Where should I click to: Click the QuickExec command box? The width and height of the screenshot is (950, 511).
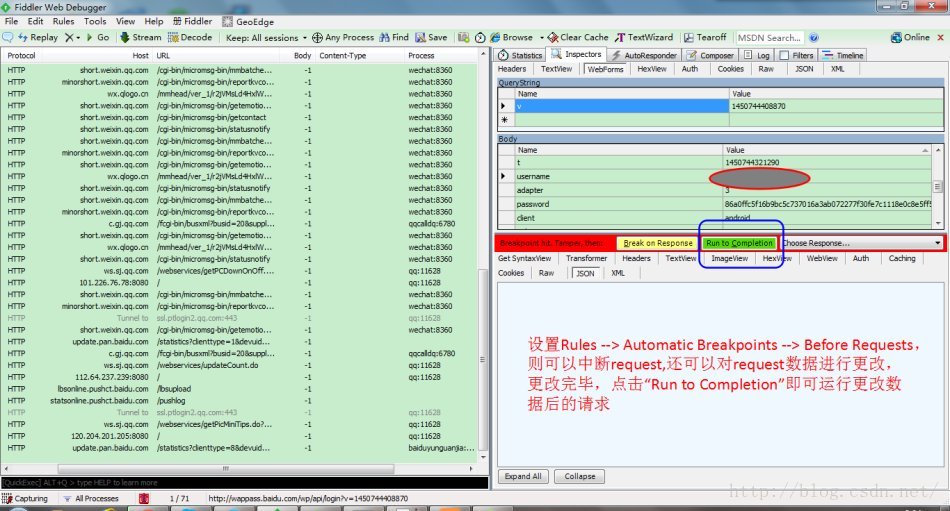[244, 483]
